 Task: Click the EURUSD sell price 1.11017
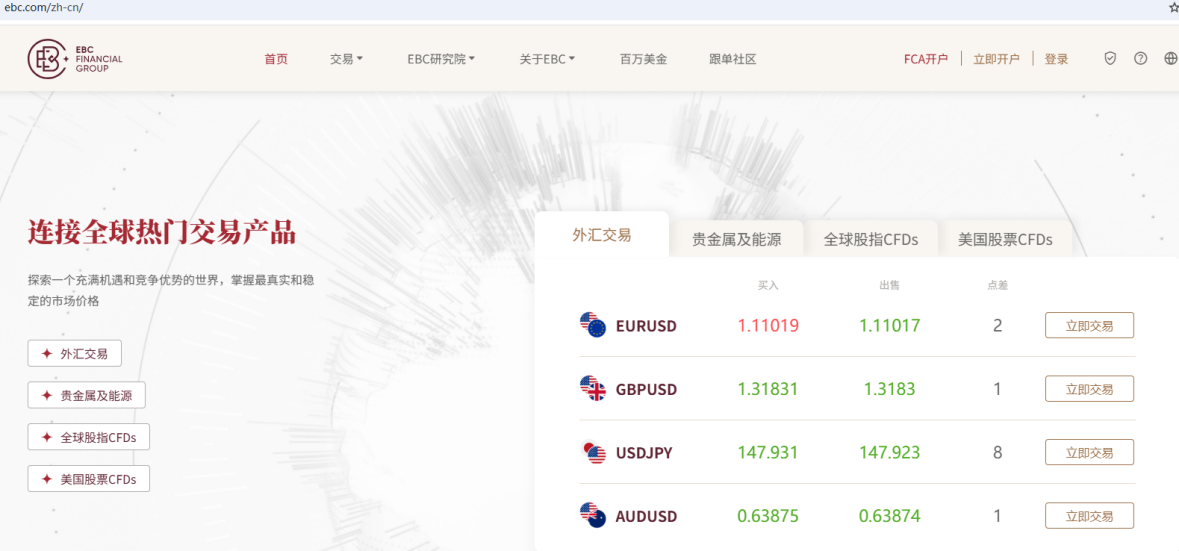coord(890,325)
